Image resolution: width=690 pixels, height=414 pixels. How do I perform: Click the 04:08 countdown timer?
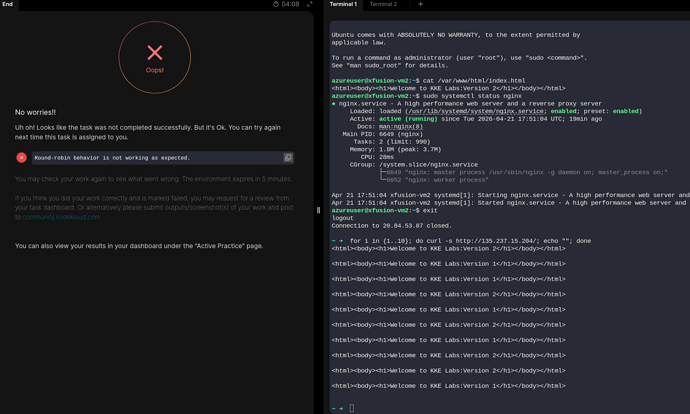pos(290,4)
